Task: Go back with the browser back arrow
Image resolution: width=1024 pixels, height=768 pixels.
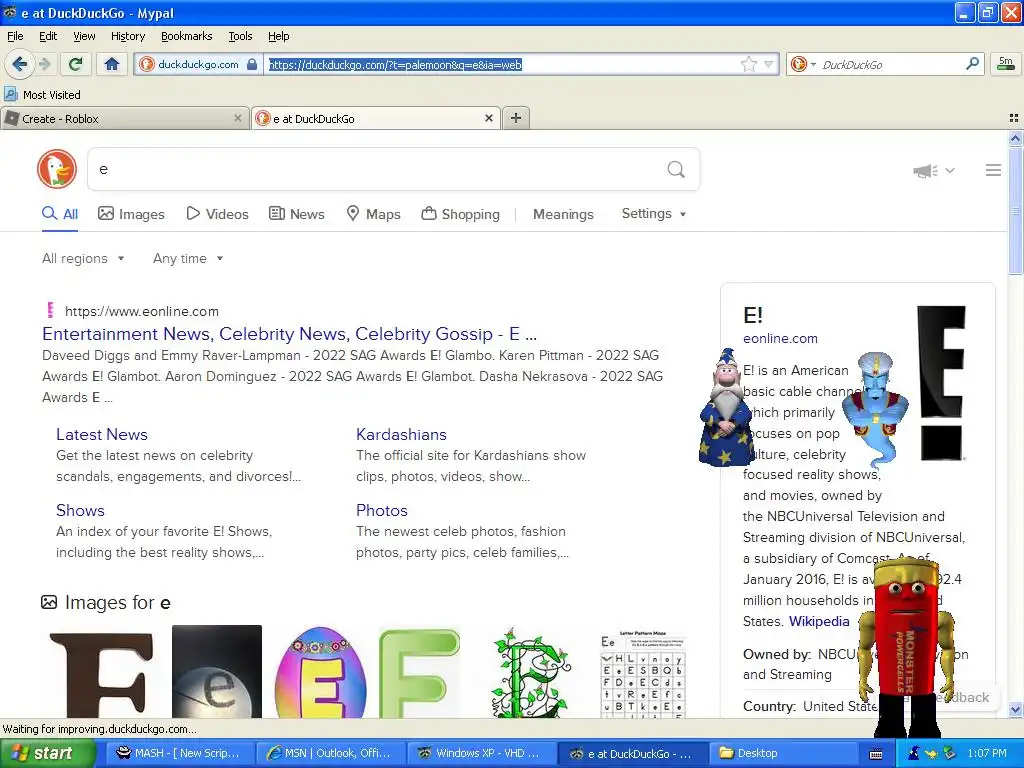Action: click(20, 64)
